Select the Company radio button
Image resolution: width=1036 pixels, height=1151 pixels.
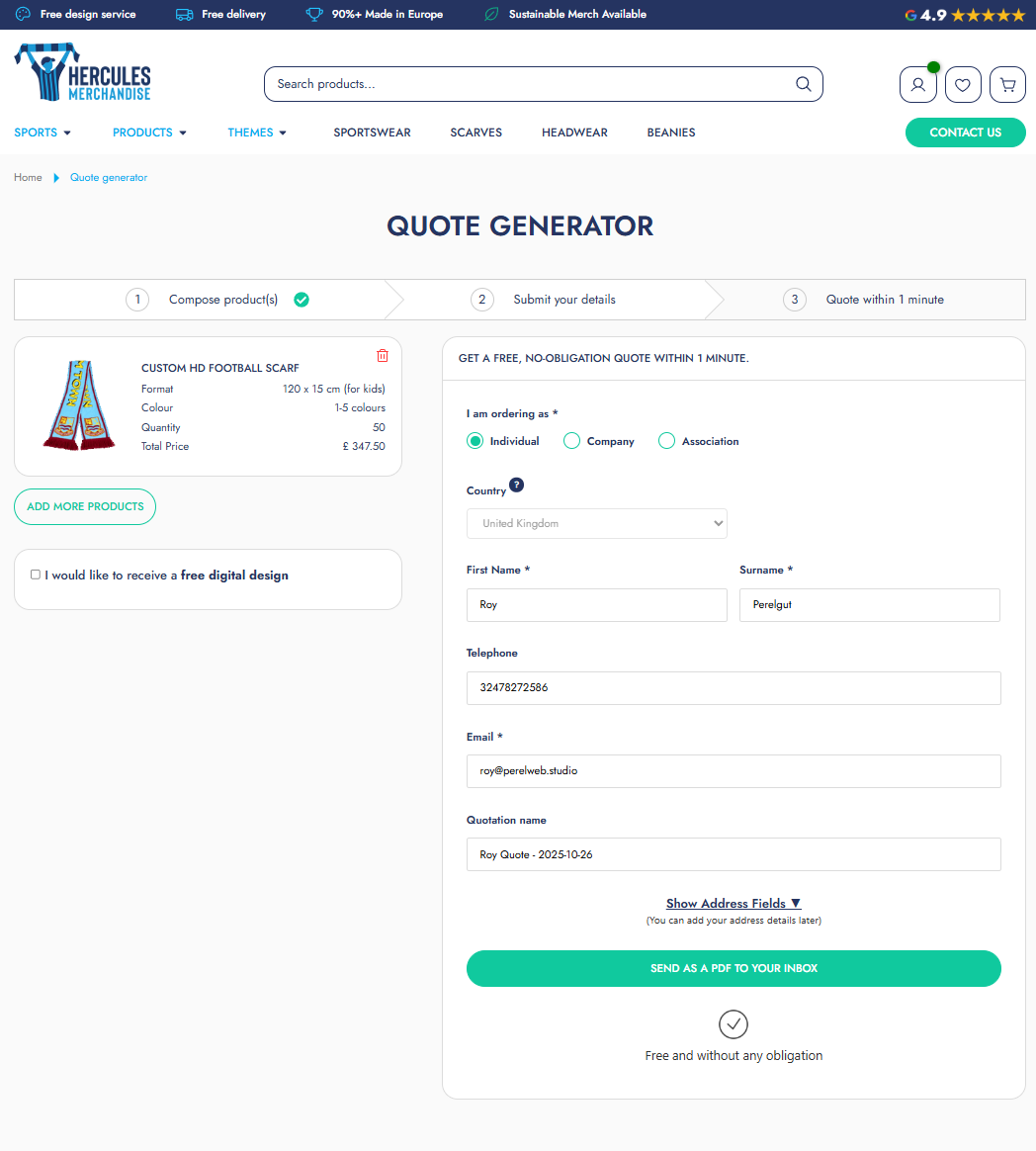[571, 441]
